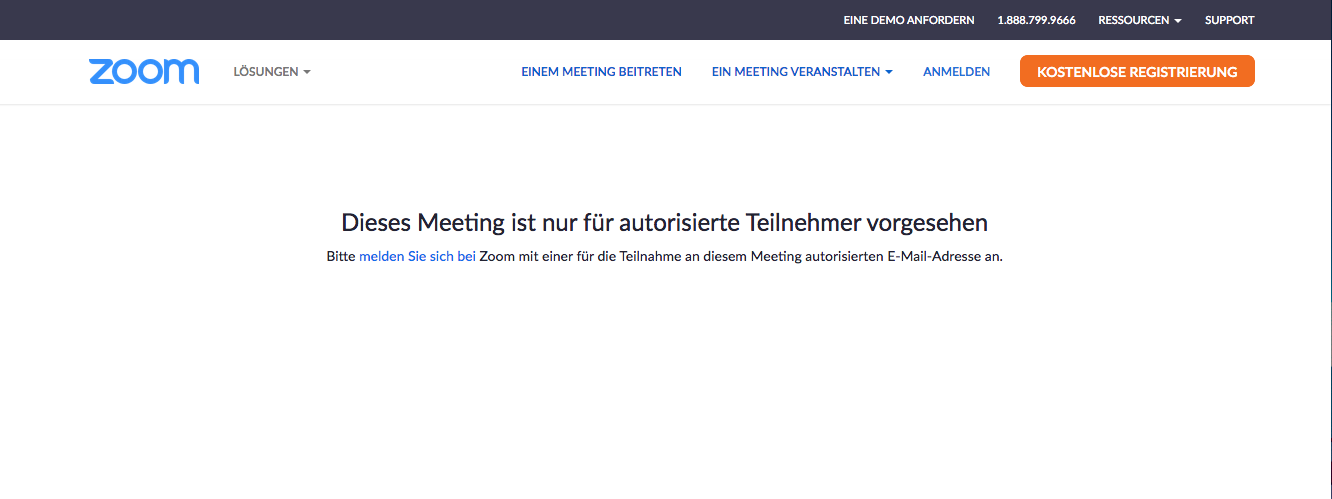The width and height of the screenshot is (1332, 499).
Task: Click the caret beside EIN MEETING VERANSTALTEN
Action: [889, 72]
